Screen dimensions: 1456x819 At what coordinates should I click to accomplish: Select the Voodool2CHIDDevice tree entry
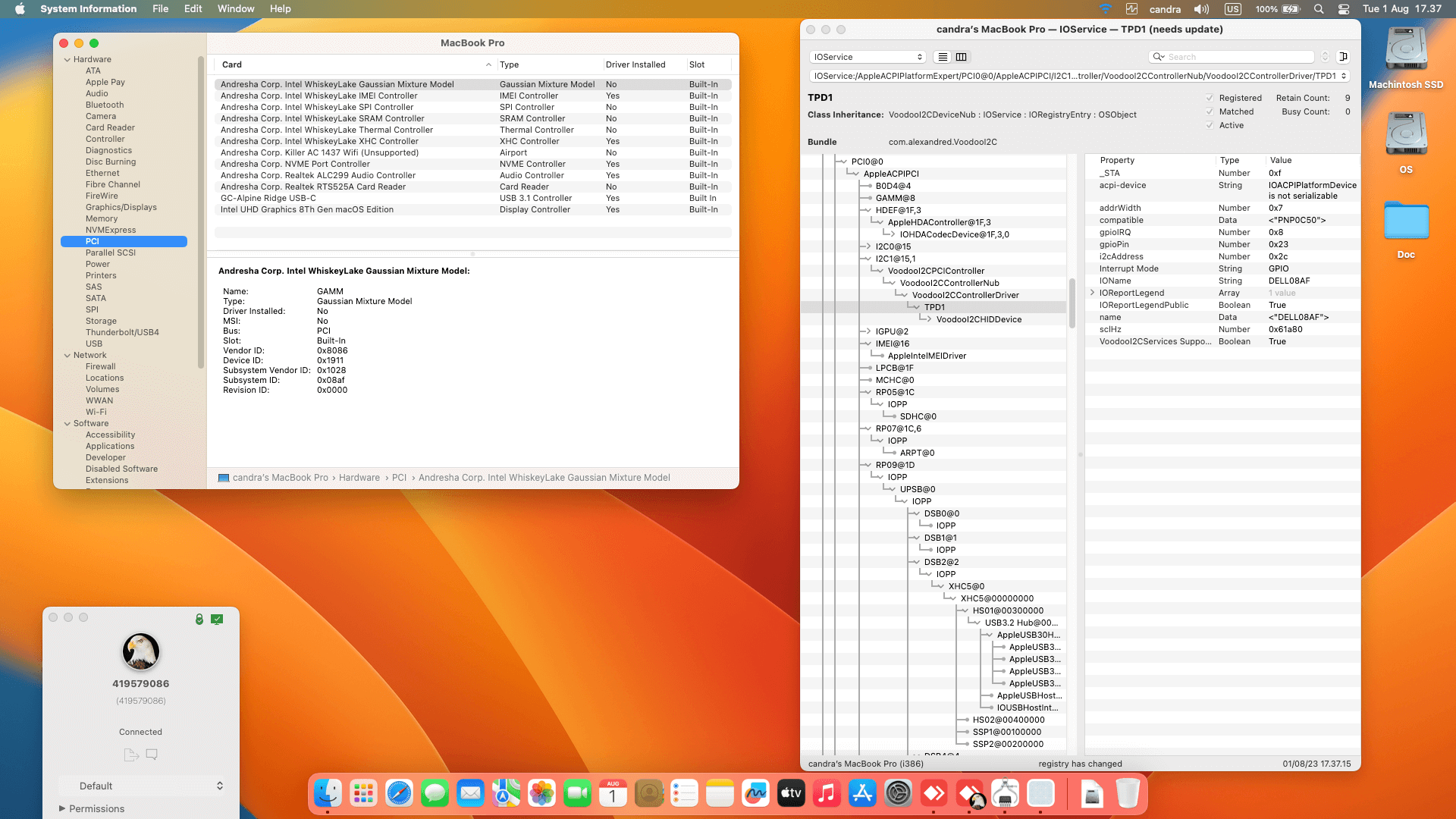978,319
